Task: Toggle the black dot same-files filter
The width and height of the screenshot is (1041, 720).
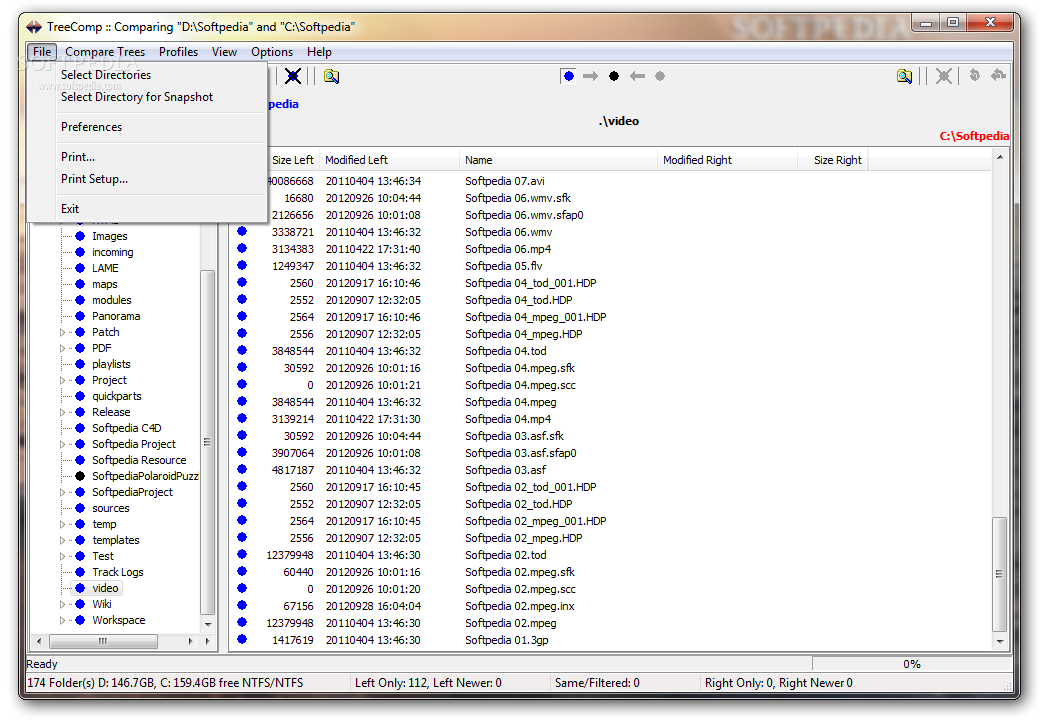Action: tap(614, 76)
